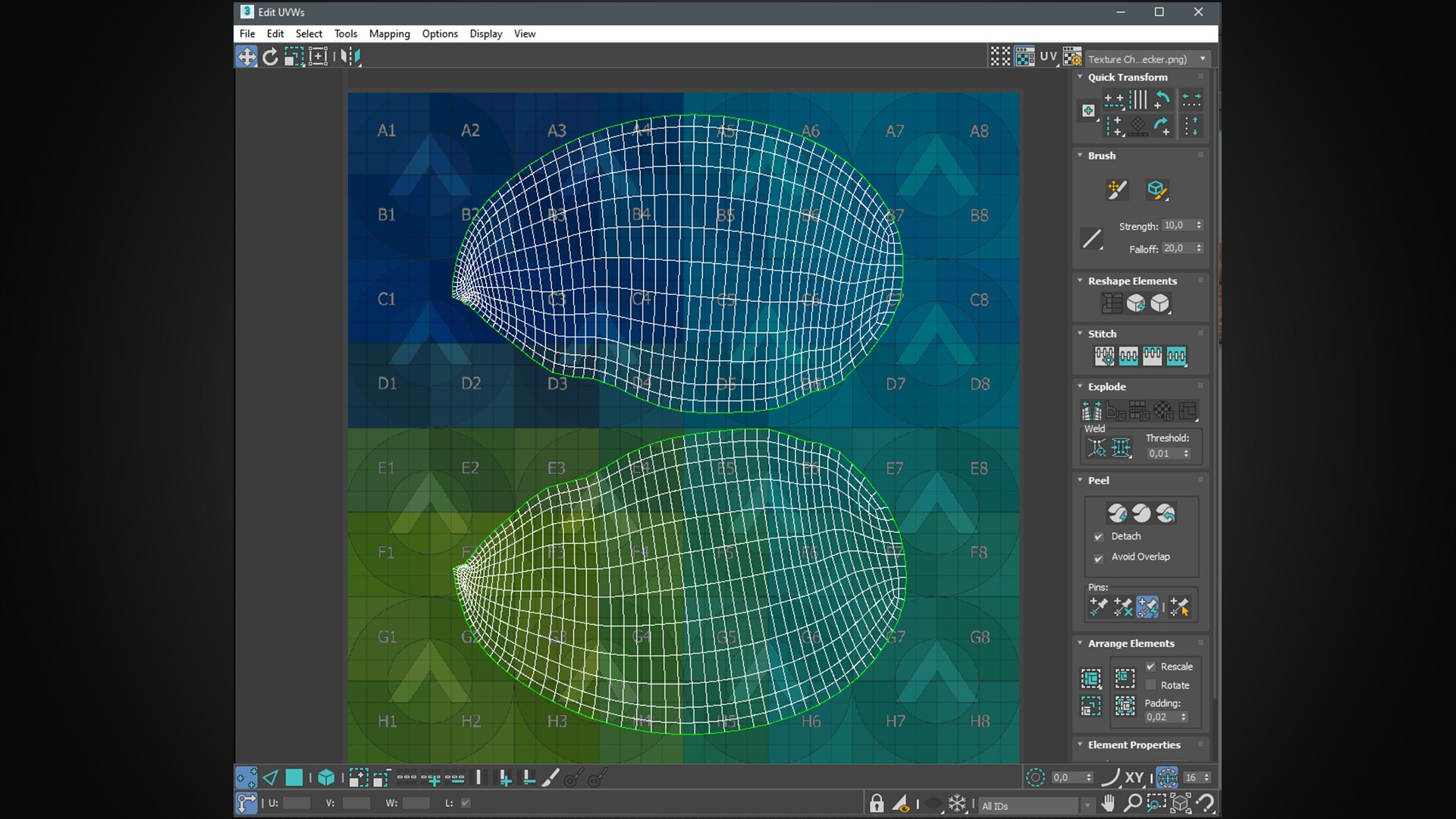Screen dimensions: 1456x819
Task: Click the Quick Peel icon
Action: pyautogui.click(x=1117, y=513)
